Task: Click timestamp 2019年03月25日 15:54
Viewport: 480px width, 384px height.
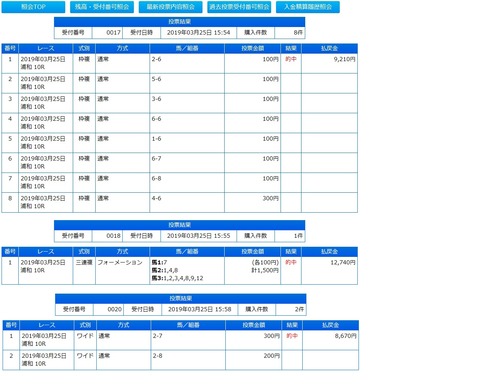Action: click(x=198, y=33)
